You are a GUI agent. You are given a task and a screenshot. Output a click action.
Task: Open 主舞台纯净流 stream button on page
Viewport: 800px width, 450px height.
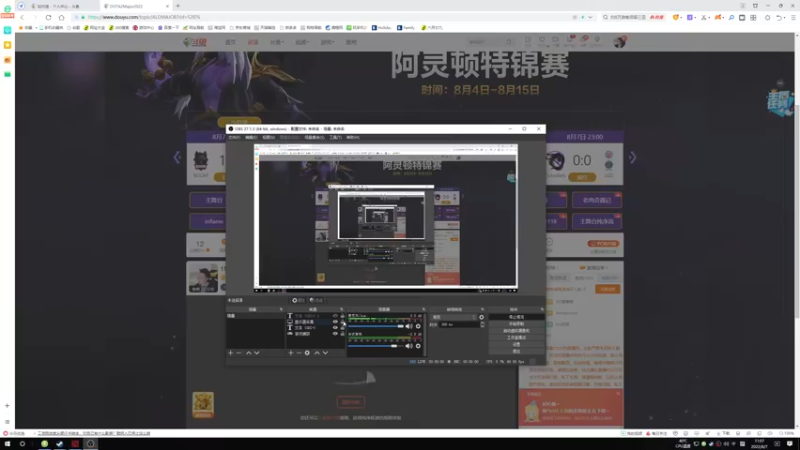click(x=596, y=221)
